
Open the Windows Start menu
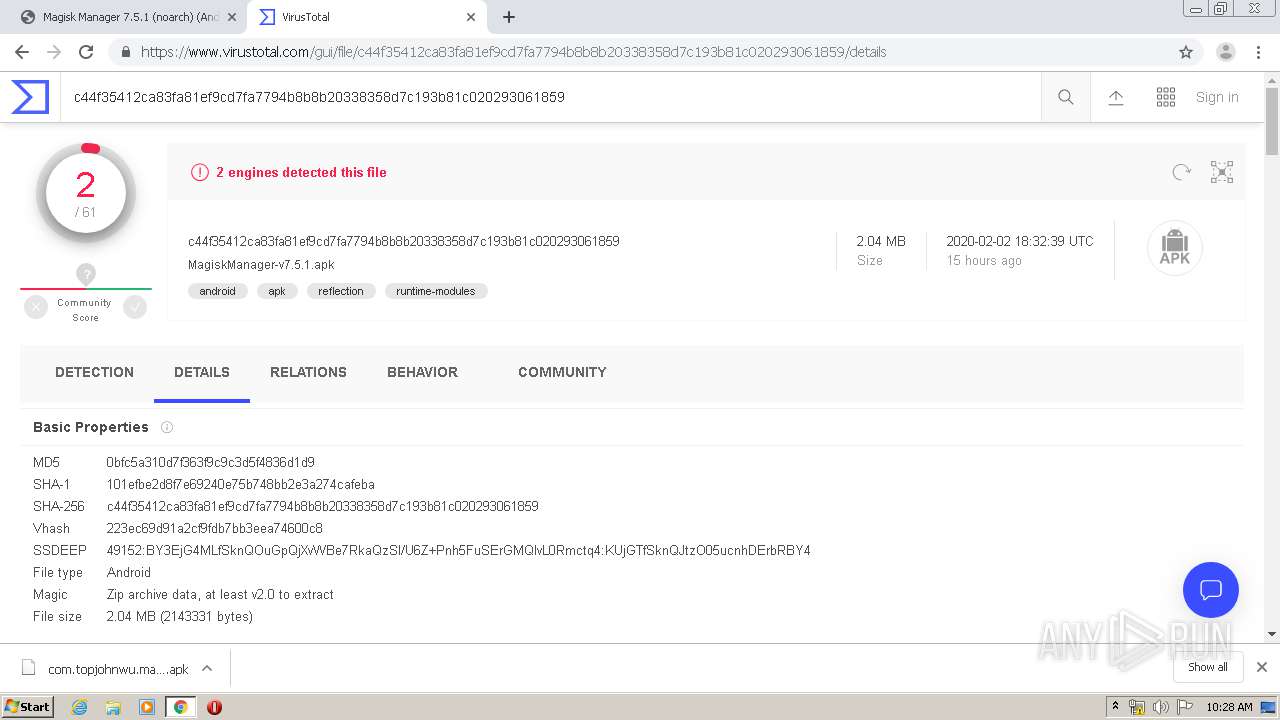28,706
